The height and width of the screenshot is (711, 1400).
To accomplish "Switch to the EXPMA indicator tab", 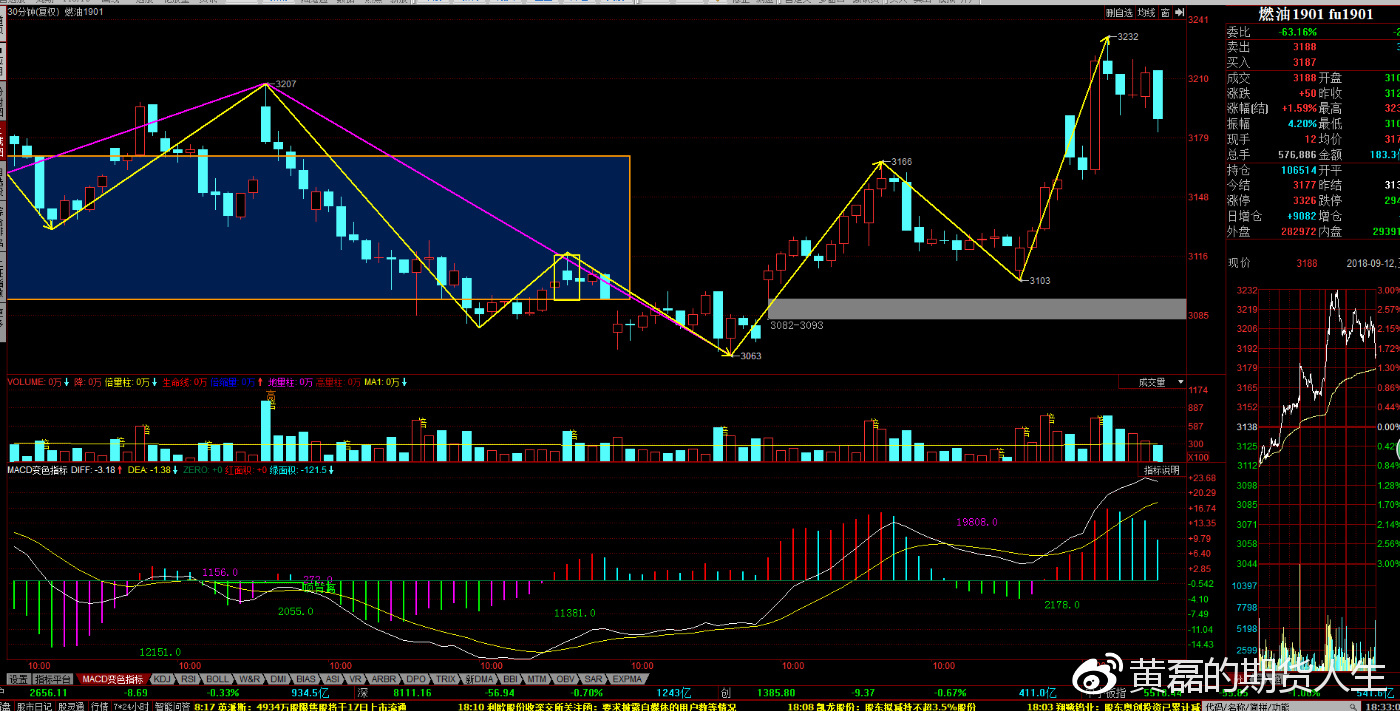I will [627, 679].
